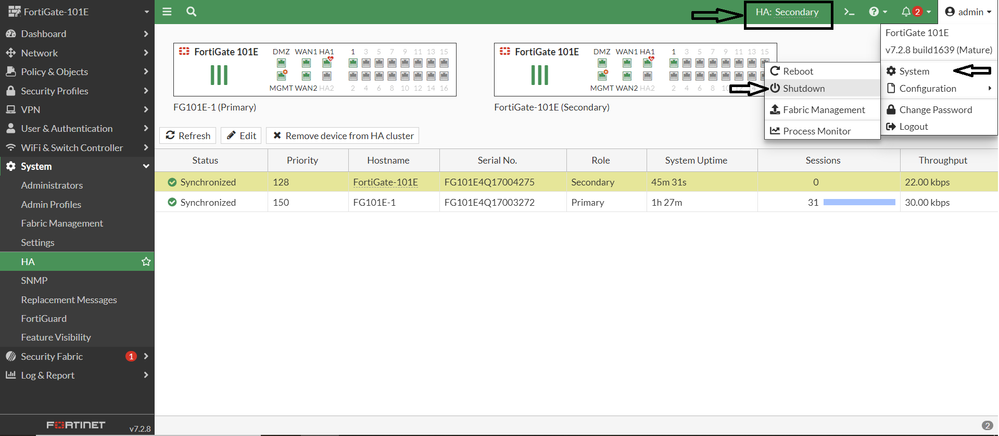Click the Security Profiles lock icon

(x=10, y=91)
